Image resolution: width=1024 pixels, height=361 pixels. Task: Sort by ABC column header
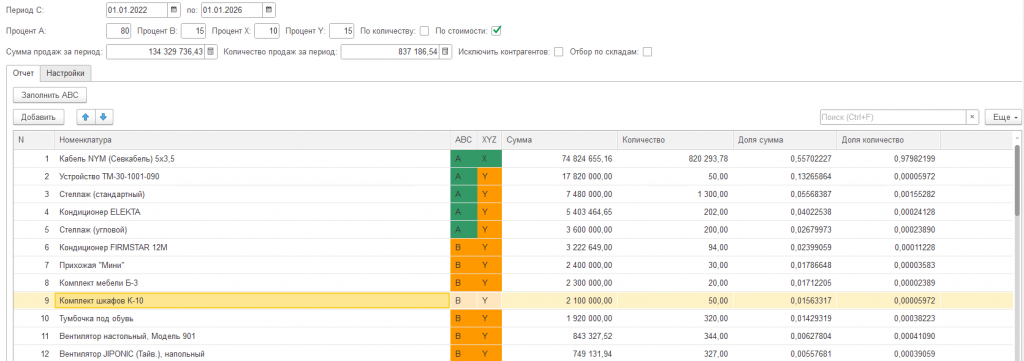click(x=464, y=140)
